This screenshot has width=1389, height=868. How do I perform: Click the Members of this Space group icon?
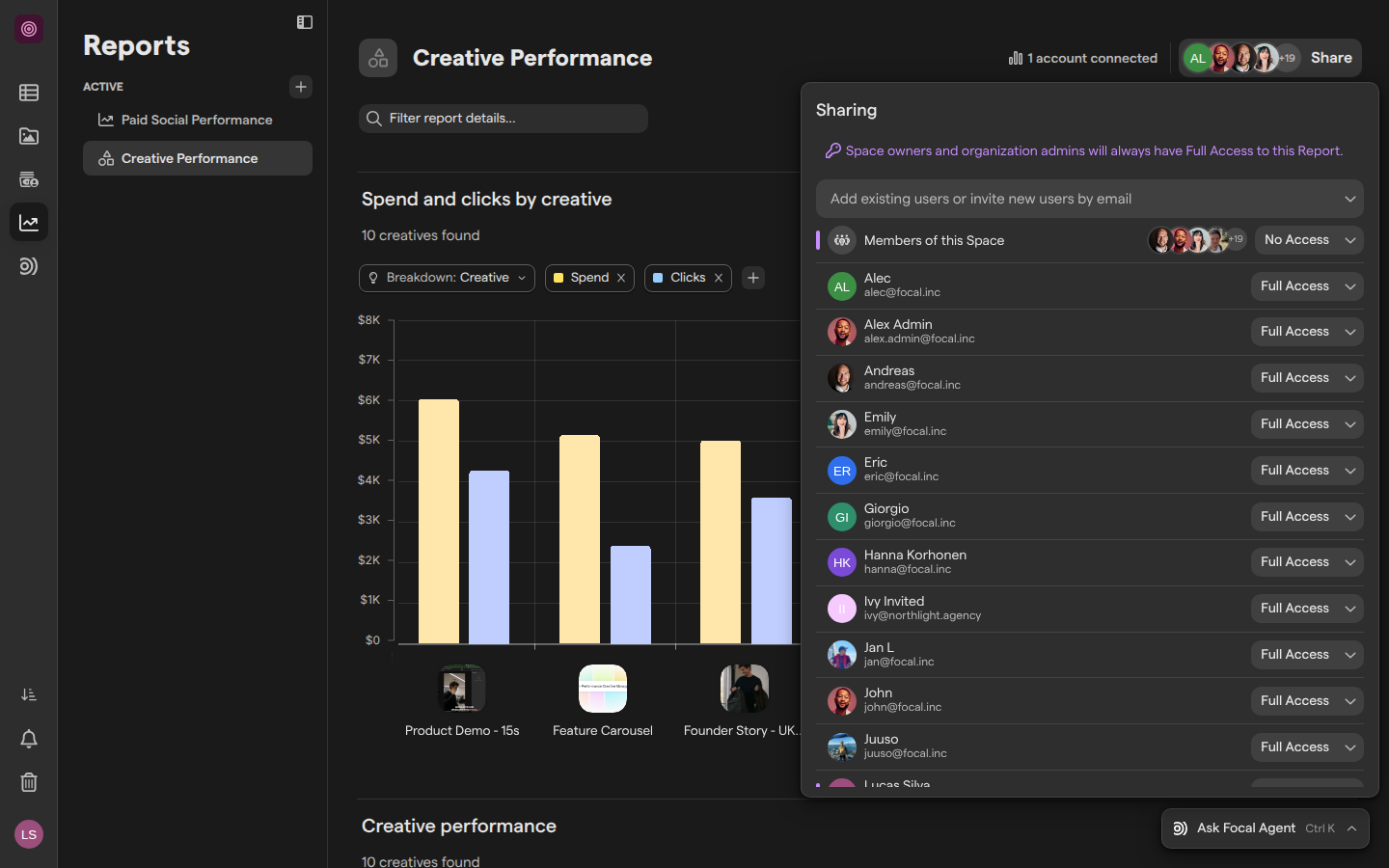pyautogui.click(x=842, y=240)
